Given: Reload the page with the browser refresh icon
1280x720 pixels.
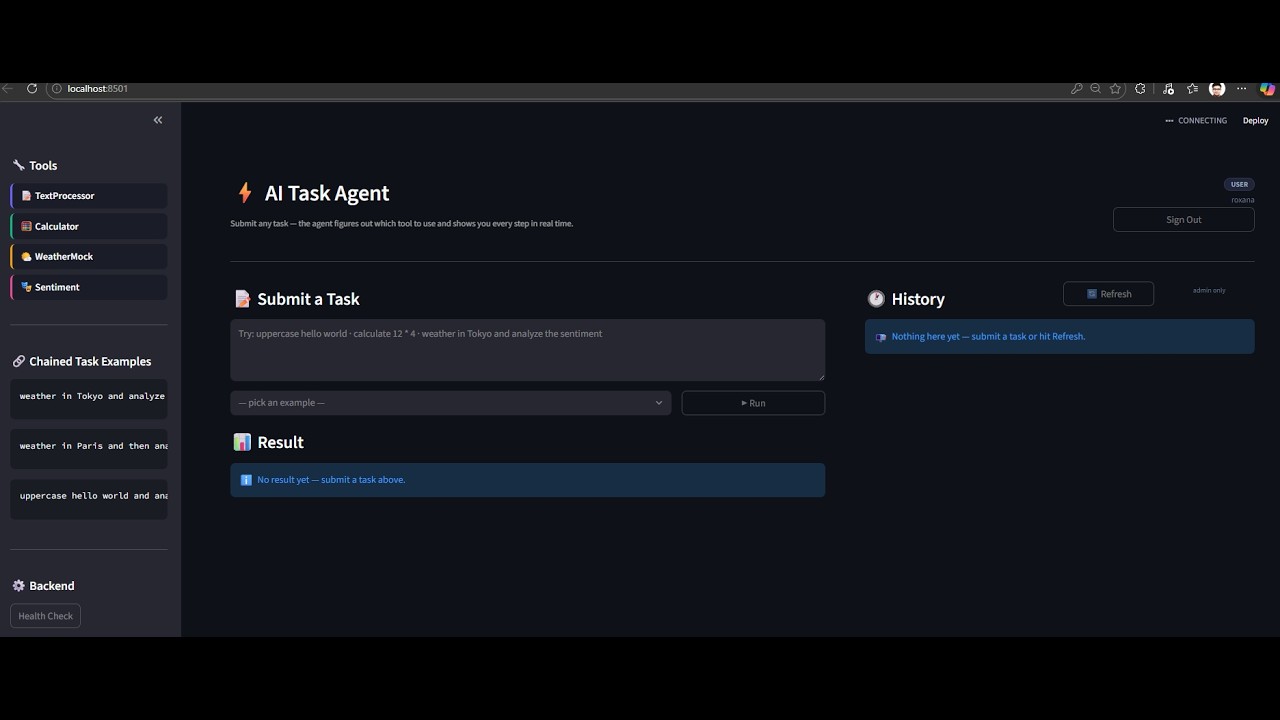Looking at the screenshot, I should 32,89.
